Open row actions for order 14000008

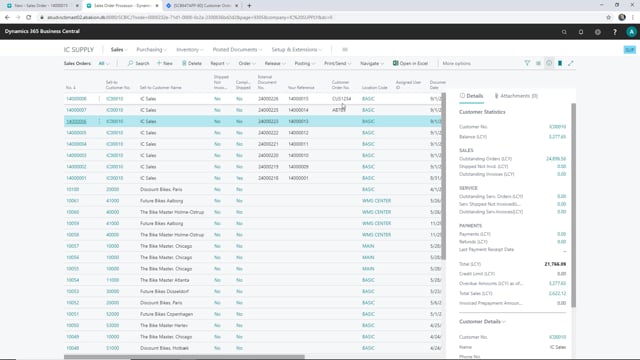click(x=99, y=99)
